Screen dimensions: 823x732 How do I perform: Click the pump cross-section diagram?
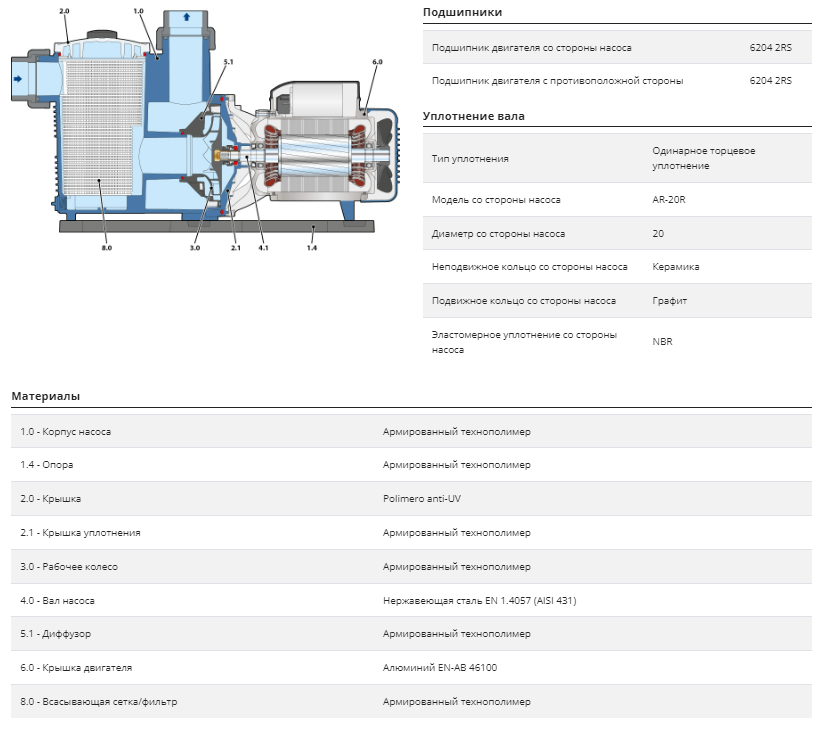click(205, 129)
